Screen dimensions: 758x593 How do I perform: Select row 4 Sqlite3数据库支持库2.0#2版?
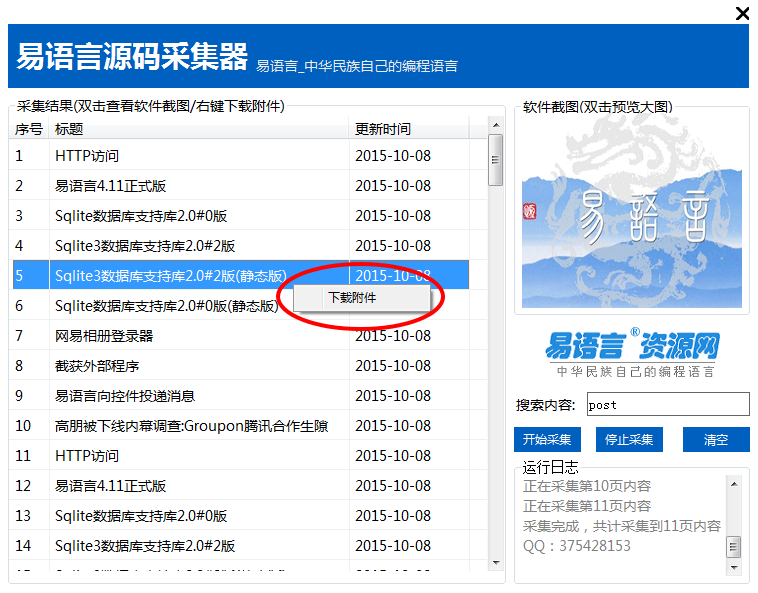pyautogui.click(x=240, y=246)
